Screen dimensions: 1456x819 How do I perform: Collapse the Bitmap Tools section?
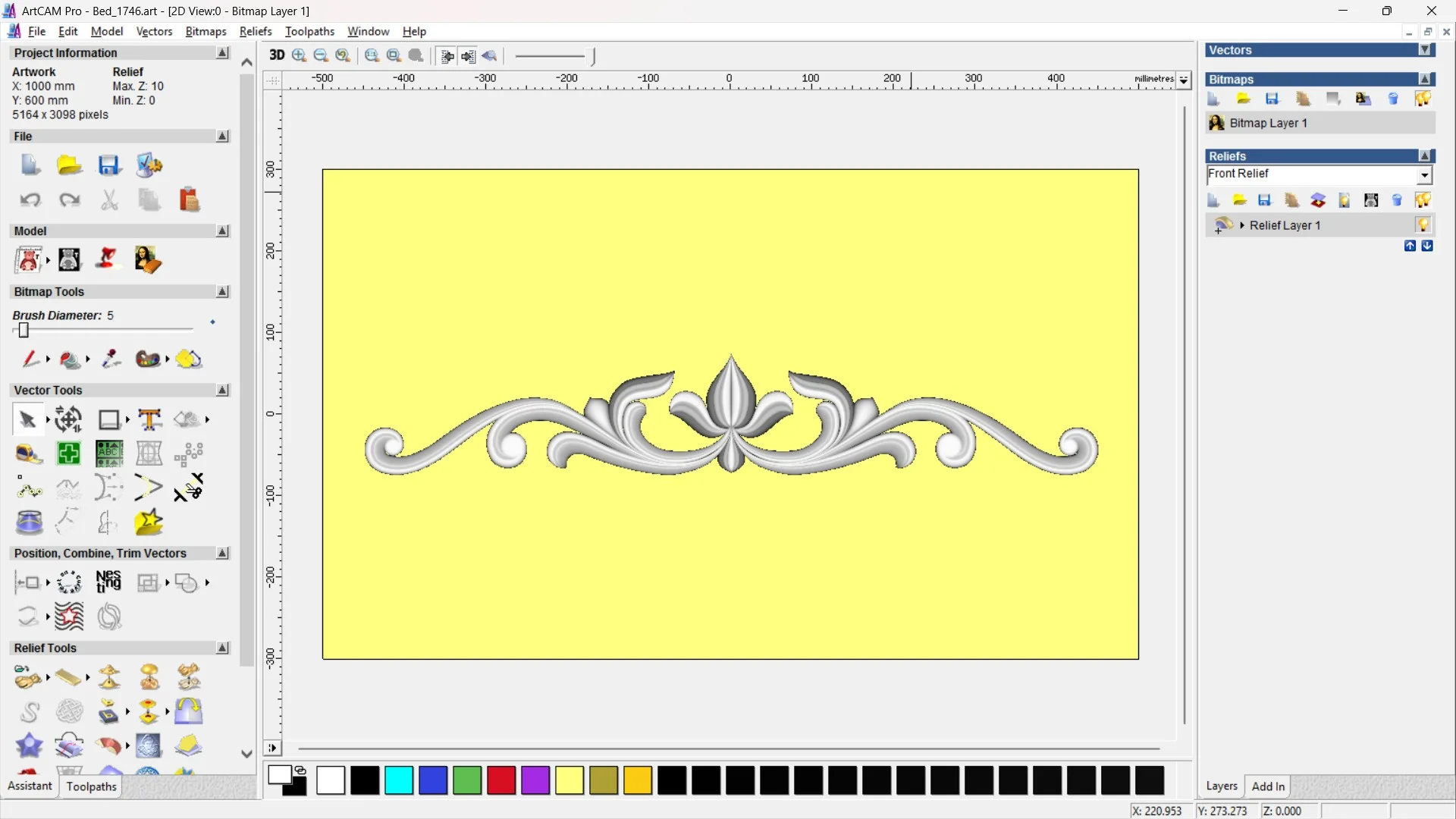222,292
